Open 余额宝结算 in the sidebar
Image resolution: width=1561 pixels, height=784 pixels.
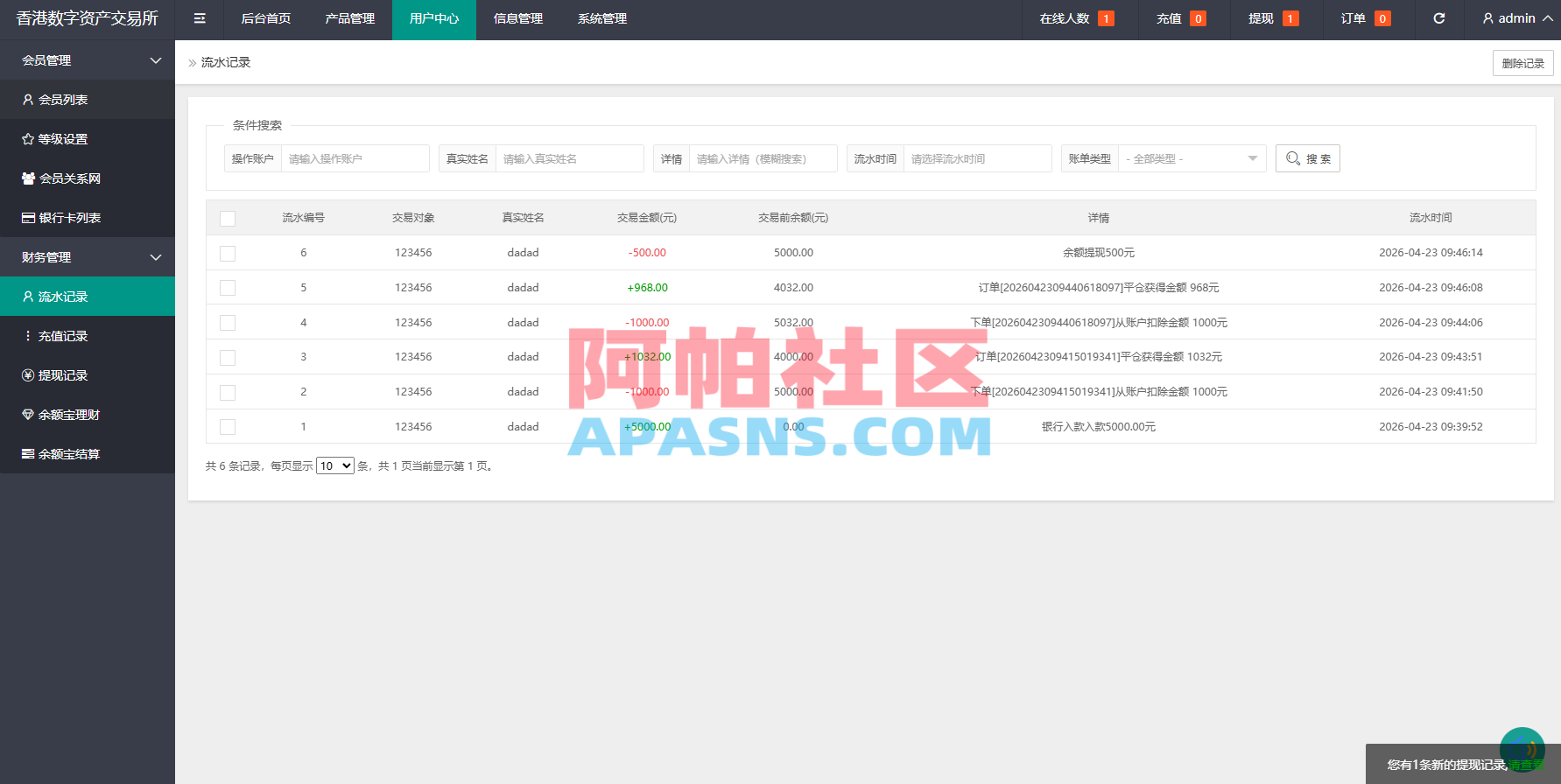point(88,454)
